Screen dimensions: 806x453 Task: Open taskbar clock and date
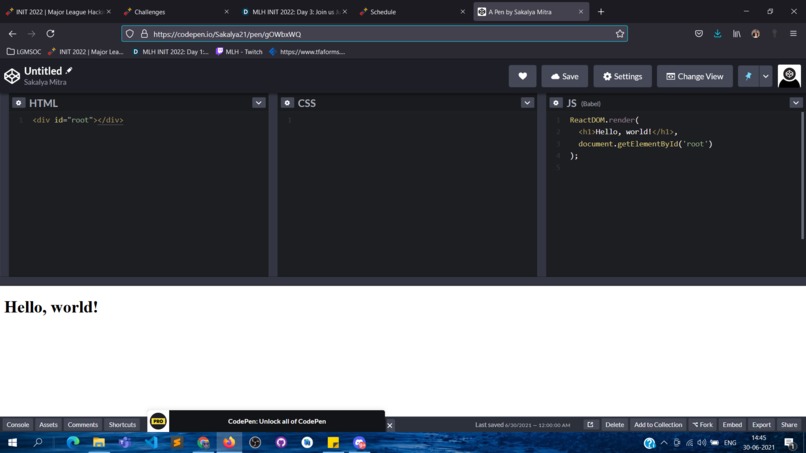point(759,442)
